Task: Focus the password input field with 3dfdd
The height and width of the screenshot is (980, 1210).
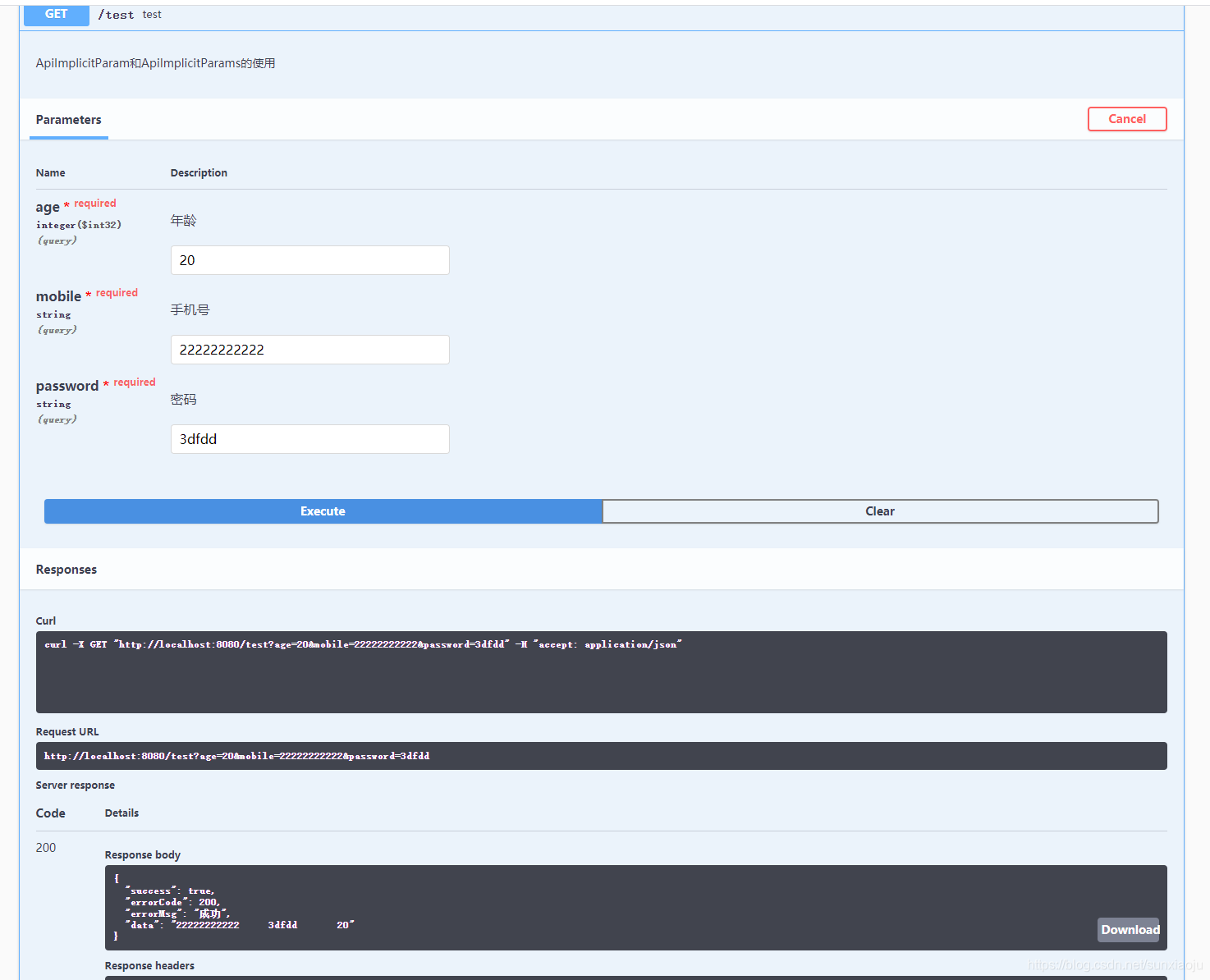Action: tap(309, 439)
